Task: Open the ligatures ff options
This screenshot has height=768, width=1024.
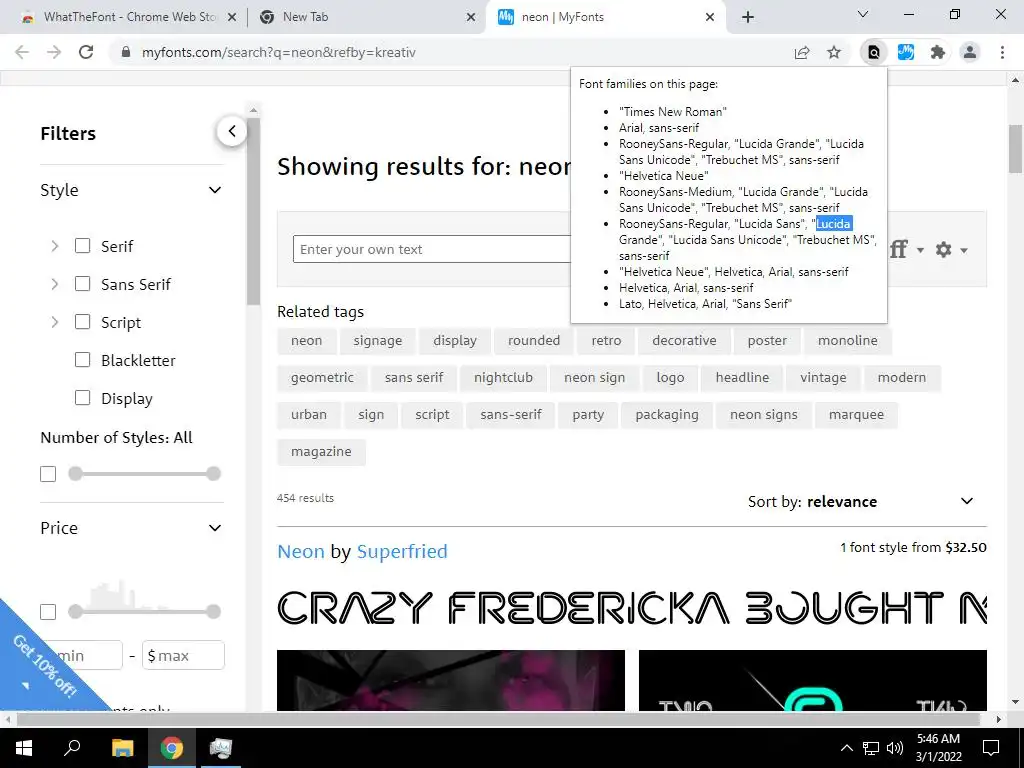Action: click(906, 249)
